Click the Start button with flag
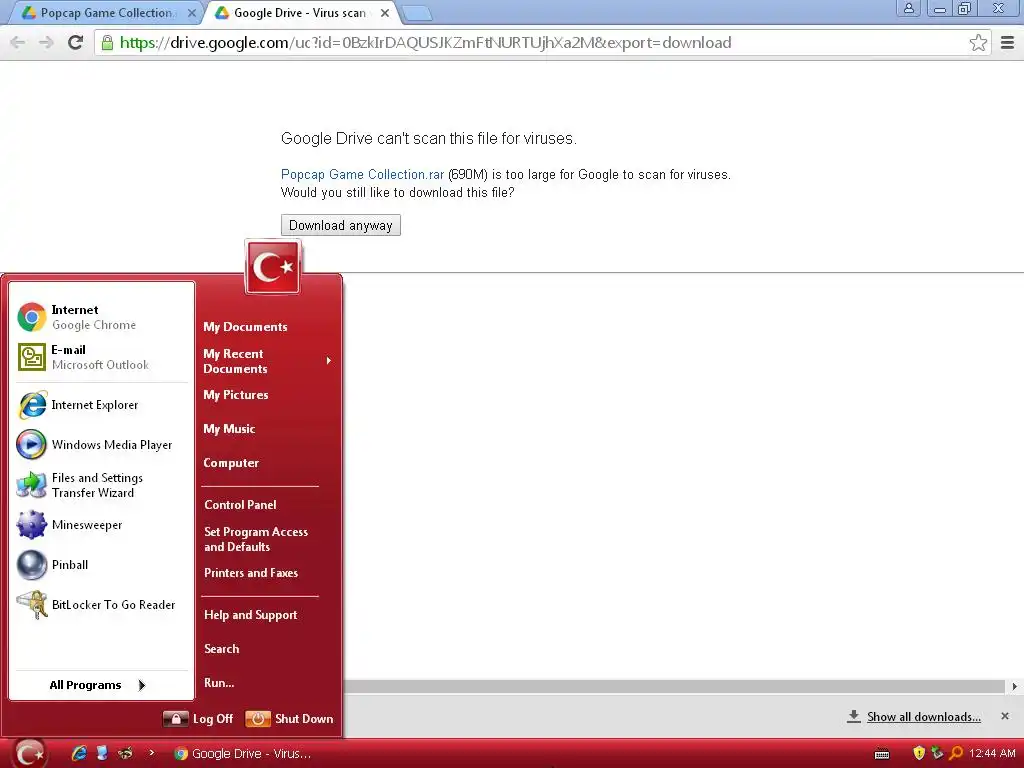 [x=29, y=754]
